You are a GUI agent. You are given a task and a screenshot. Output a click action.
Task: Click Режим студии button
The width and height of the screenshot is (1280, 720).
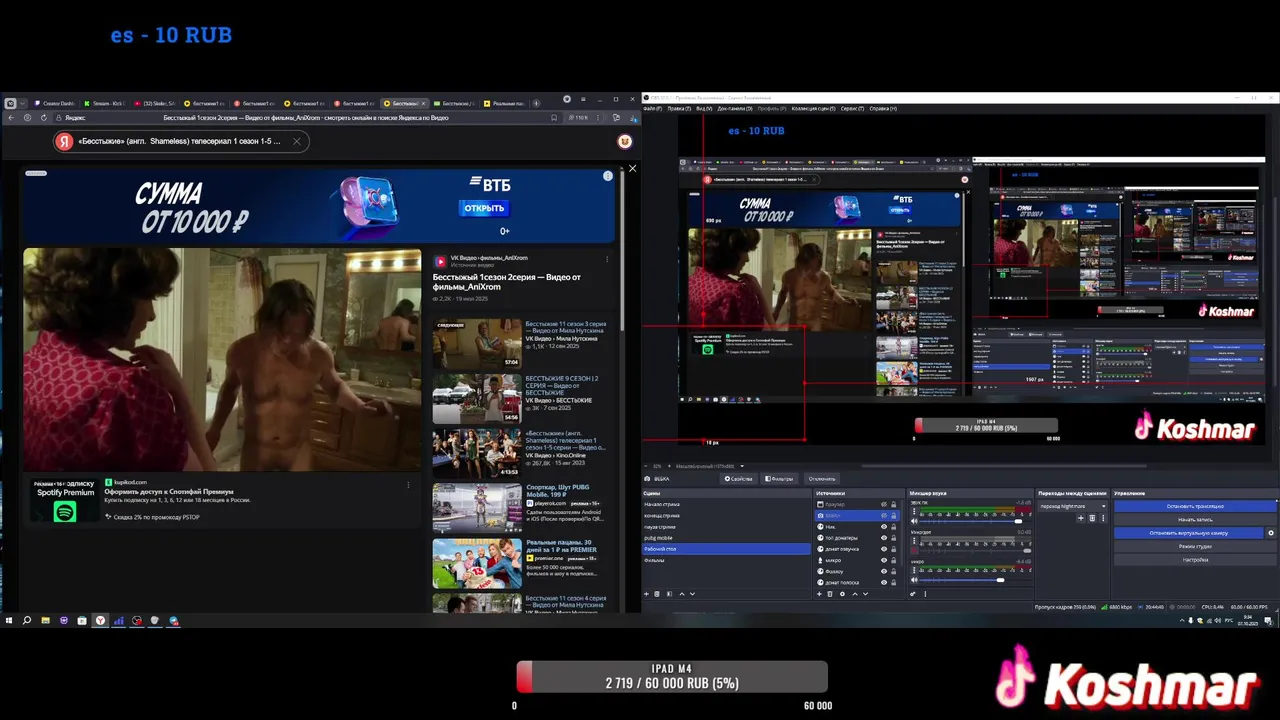pos(1195,546)
